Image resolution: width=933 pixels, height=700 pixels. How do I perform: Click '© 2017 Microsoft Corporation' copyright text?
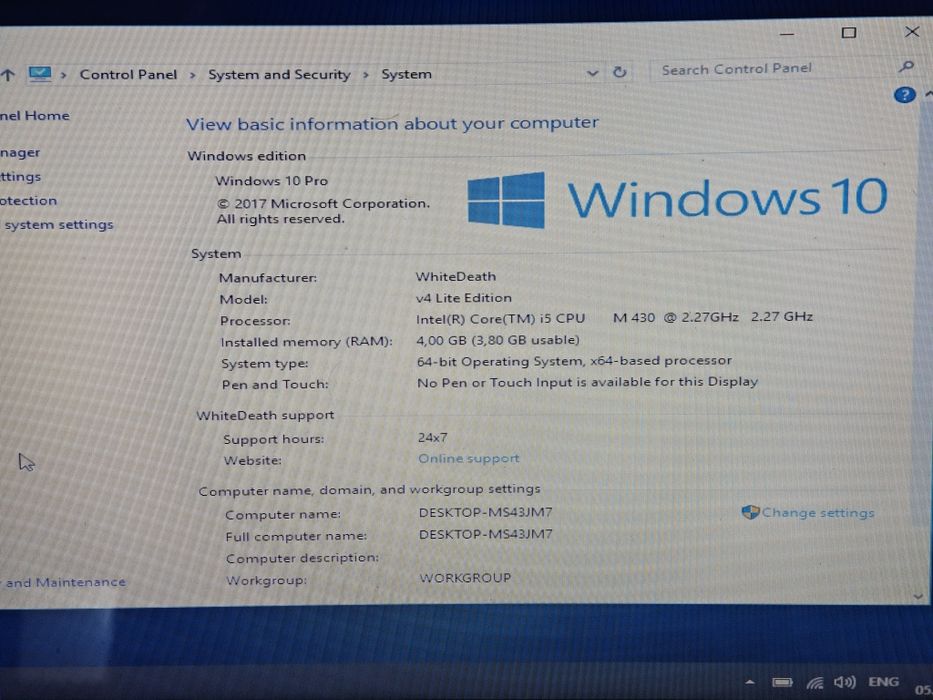[x=323, y=204]
